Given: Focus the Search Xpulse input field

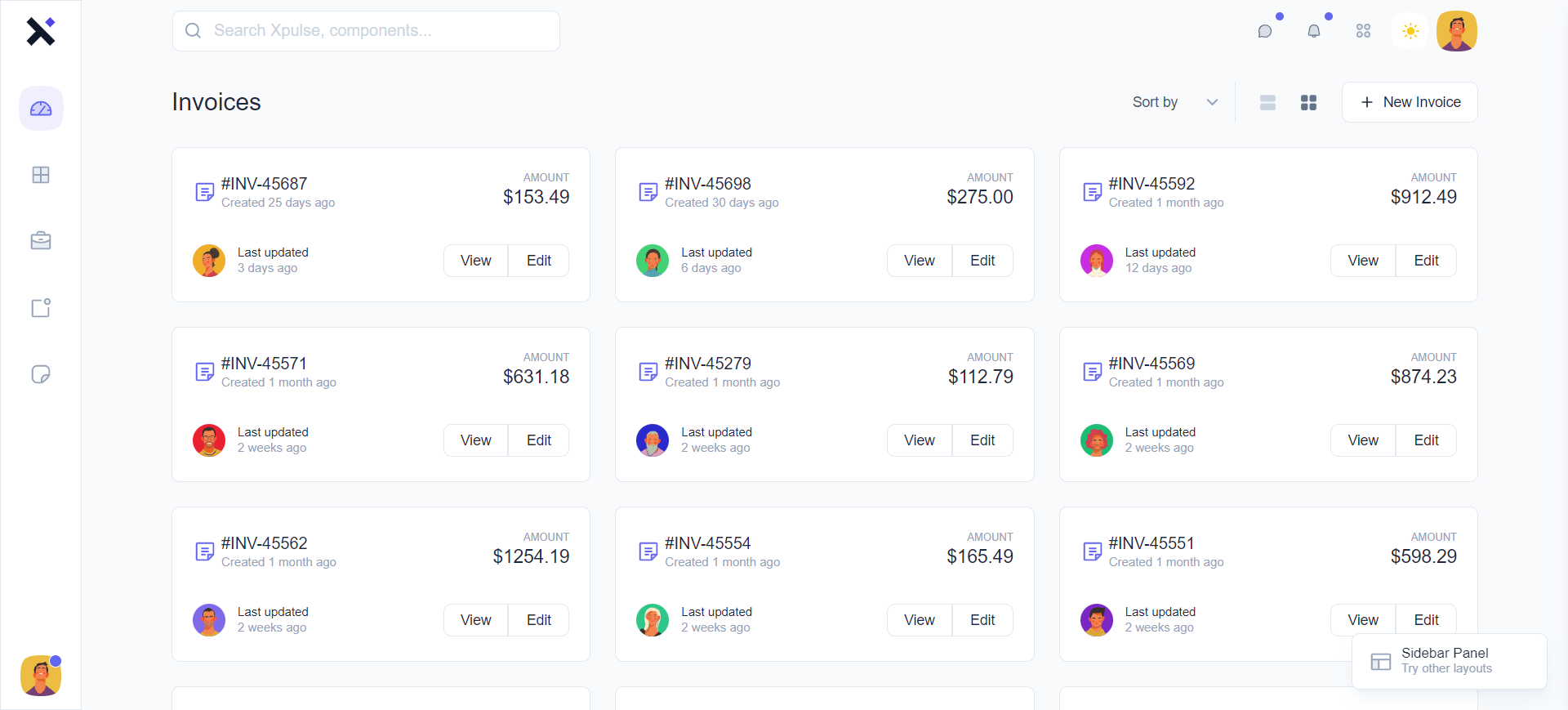Looking at the screenshot, I should click(x=366, y=31).
